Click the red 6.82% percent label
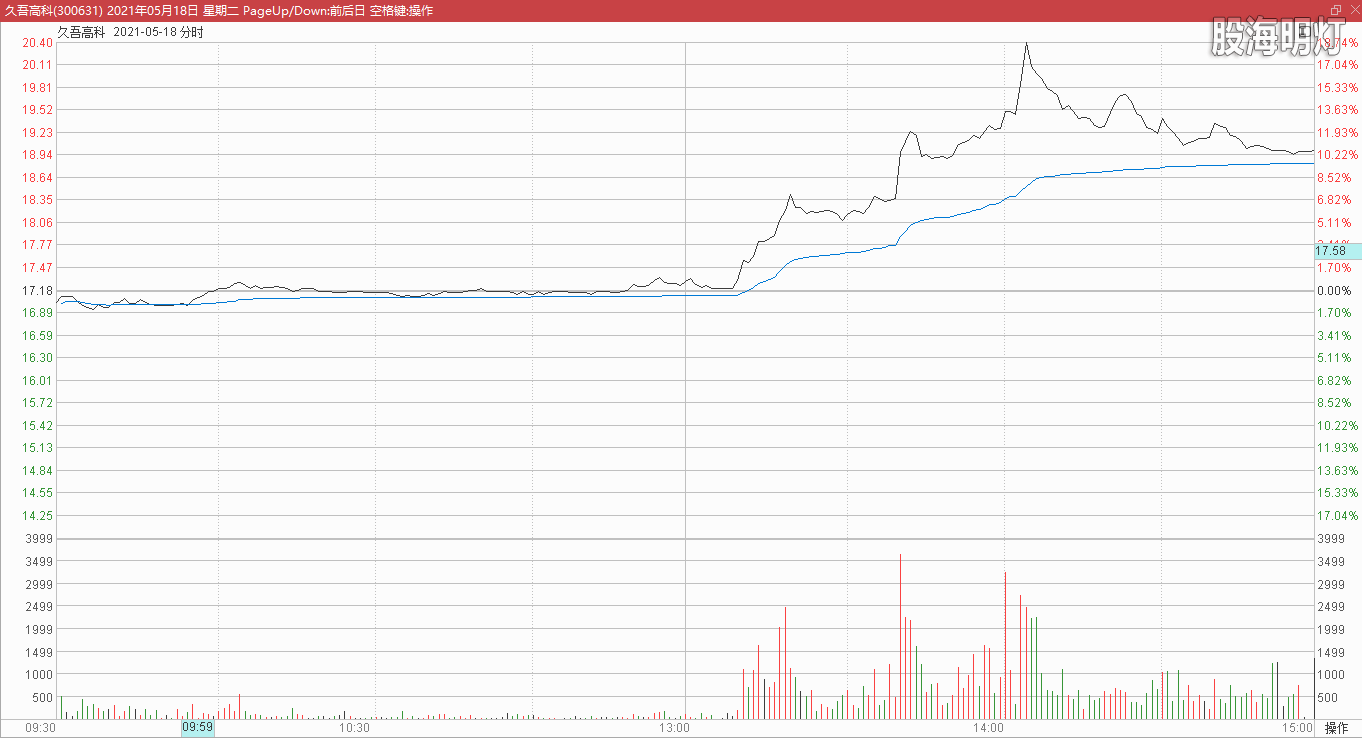 (1334, 200)
